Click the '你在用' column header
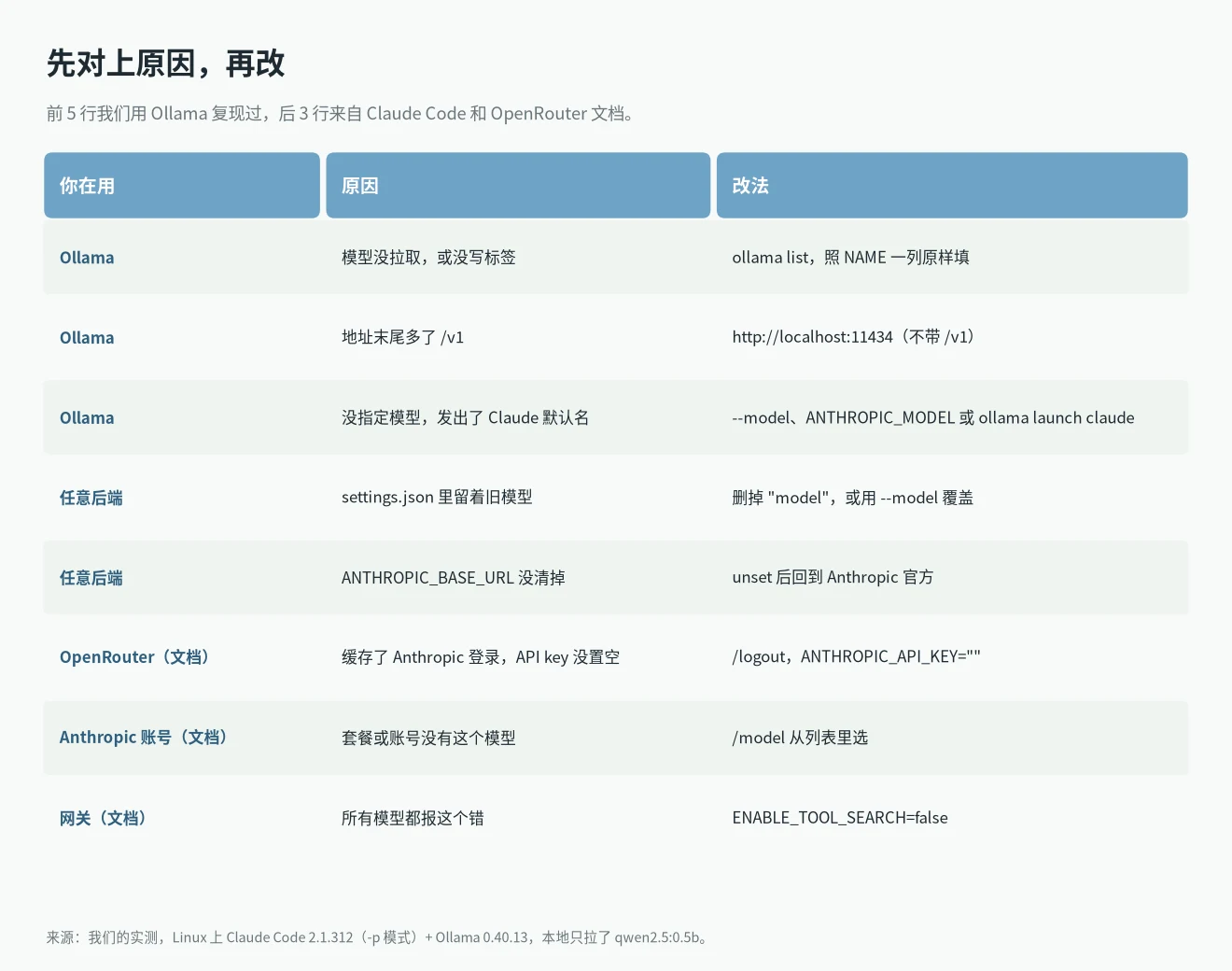The height and width of the screenshot is (971, 1232). (x=182, y=186)
